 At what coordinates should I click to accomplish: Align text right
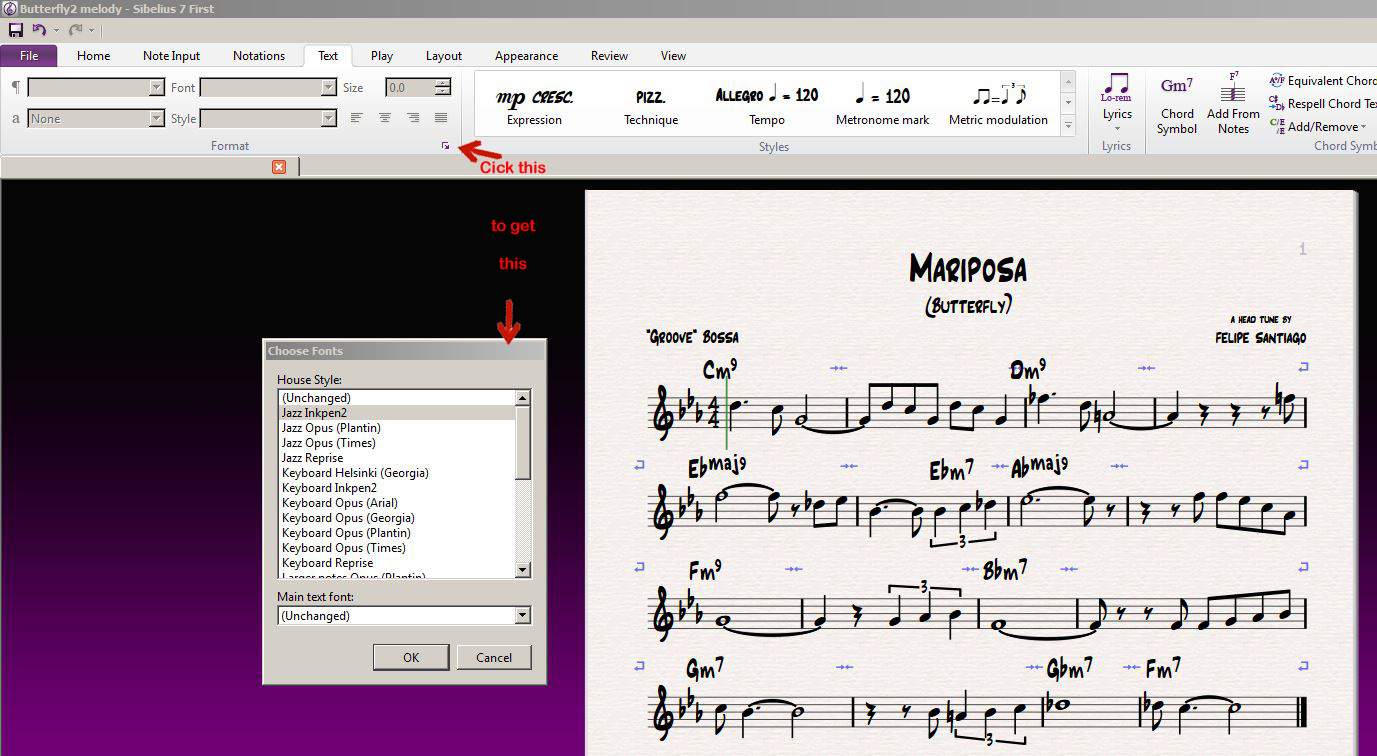tap(413, 119)
